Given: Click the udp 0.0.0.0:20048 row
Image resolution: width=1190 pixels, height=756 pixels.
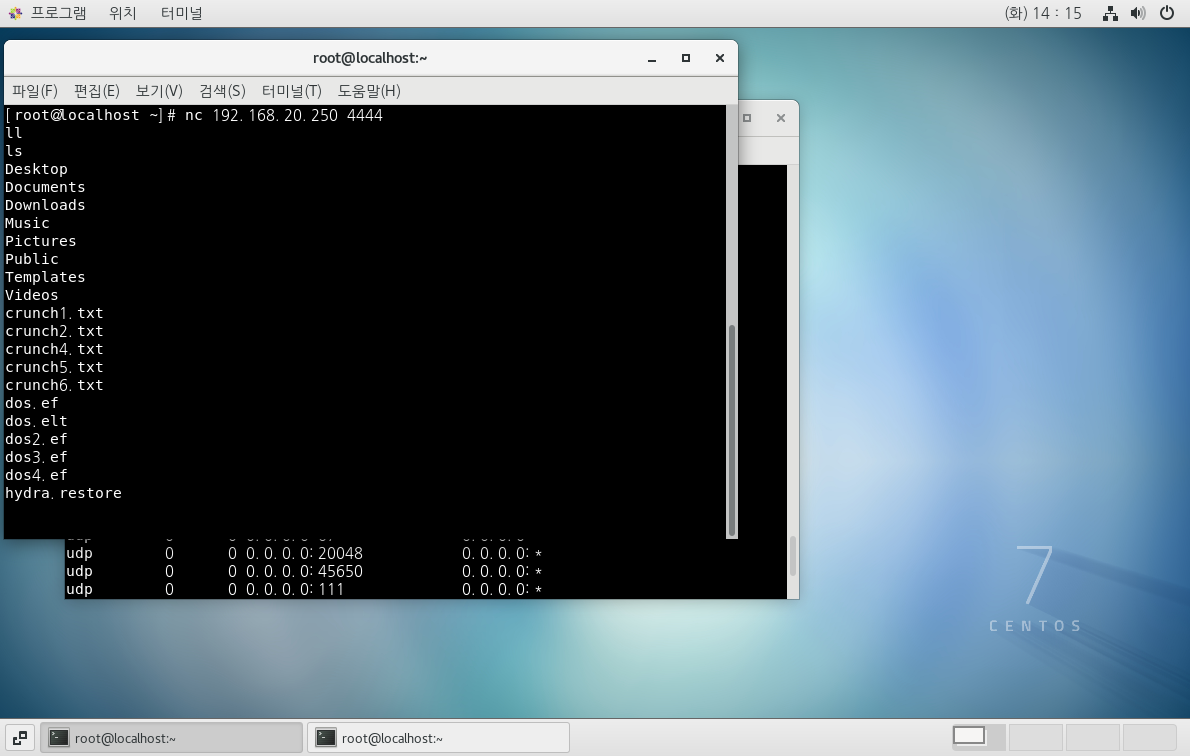Looking at the screenshot, I should 304,553.
